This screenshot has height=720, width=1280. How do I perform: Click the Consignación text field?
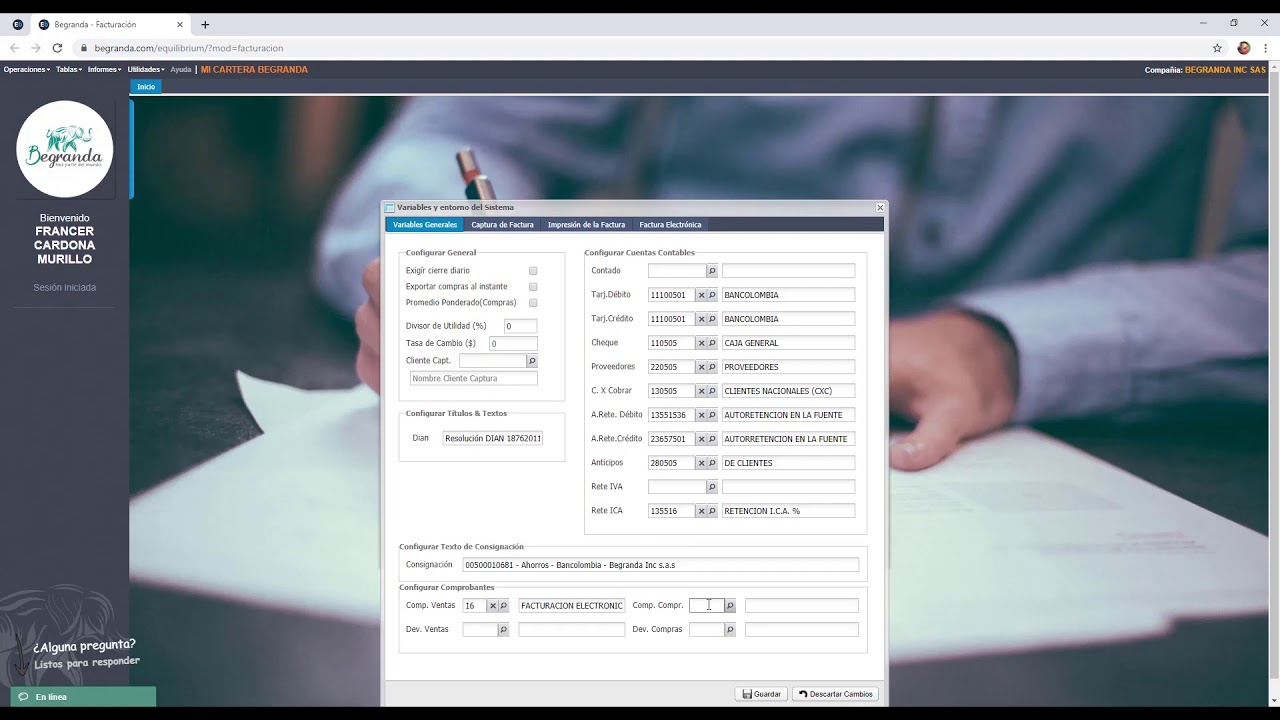pyautogui.click(x=661, y=565)
